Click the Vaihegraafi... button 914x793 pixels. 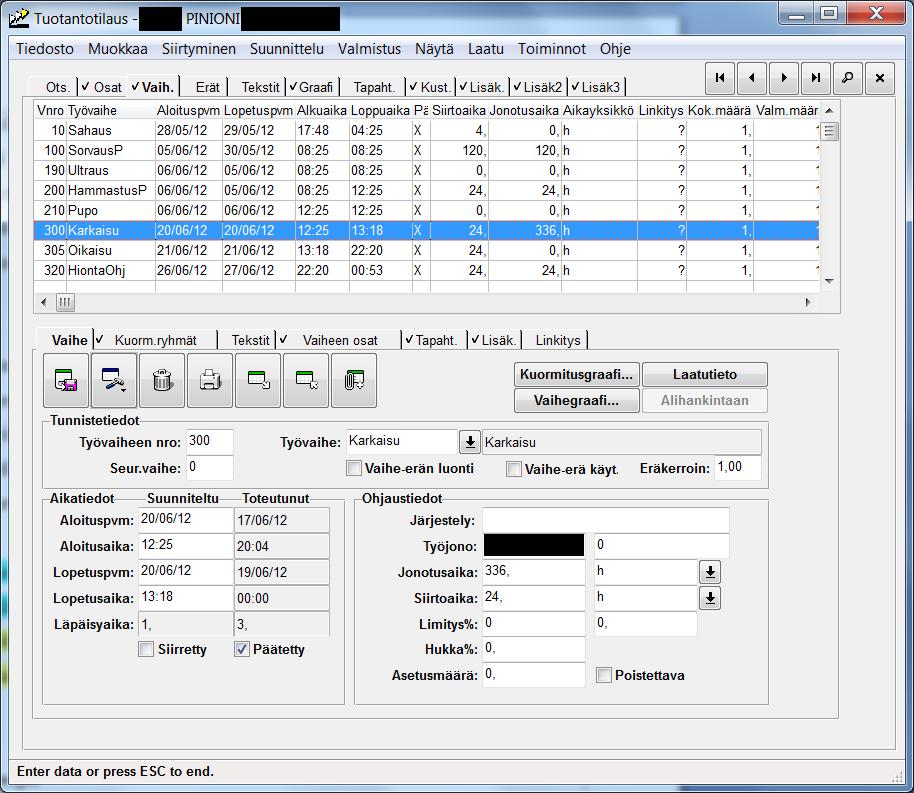coord(576,400)
